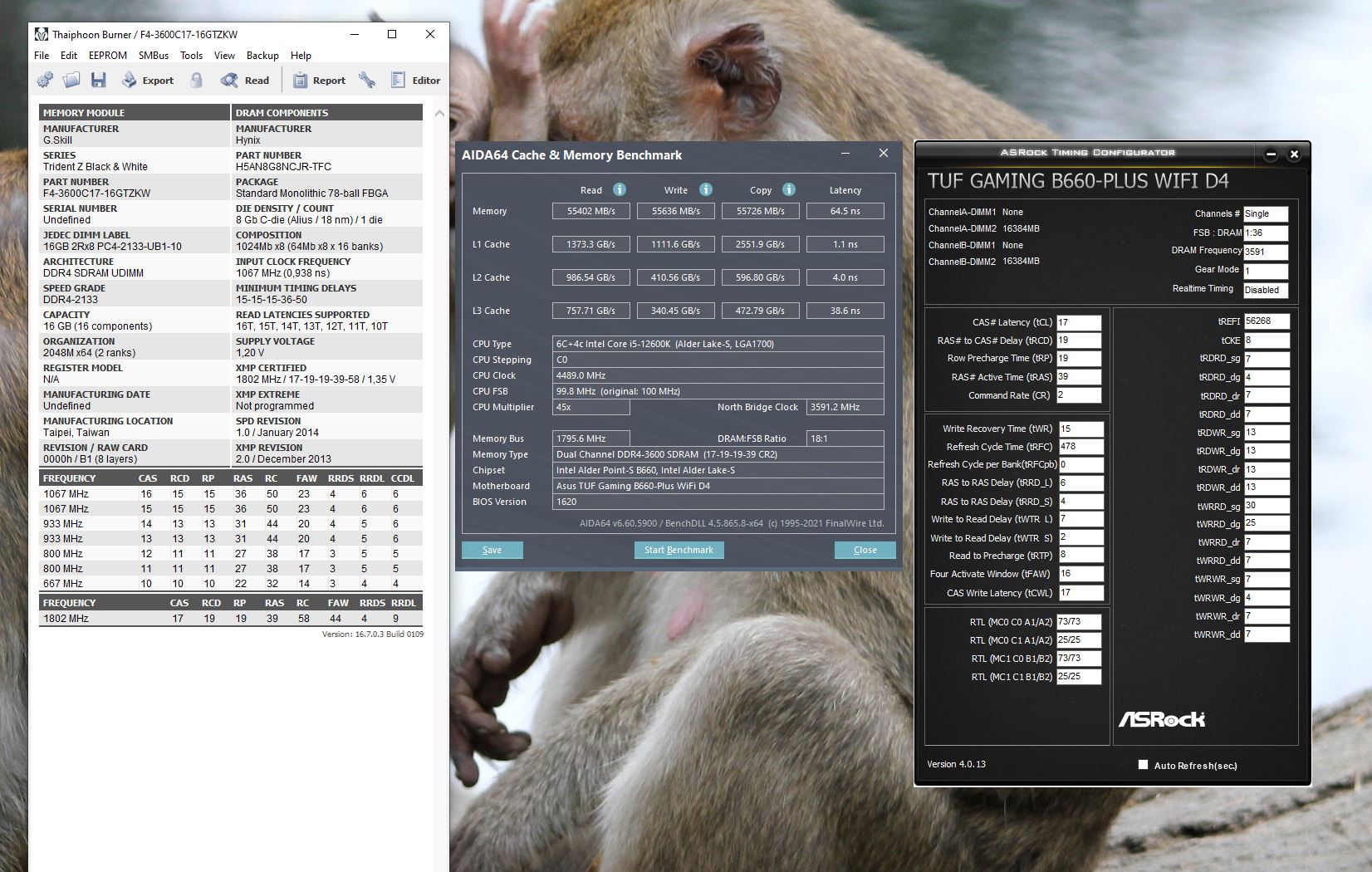Click the Channels # field showing Single
Screen dimensions: 1372x872
pyautogui.click(x=1266, y=214)
